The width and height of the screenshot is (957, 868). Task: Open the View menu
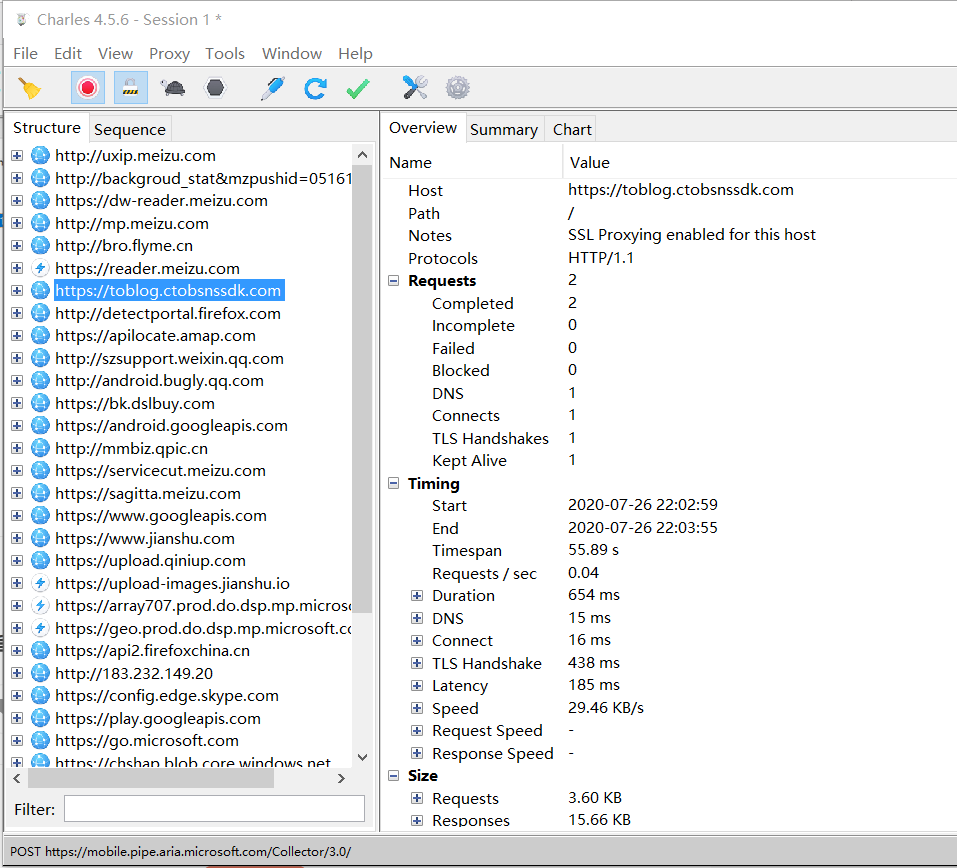coord(115,54)
